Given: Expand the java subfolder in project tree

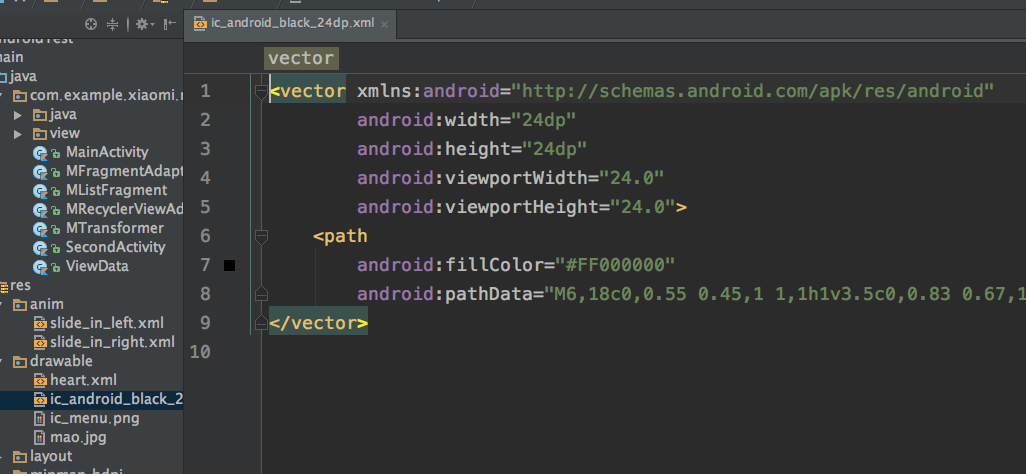Looking at the screenshot, I should (18, 114).
